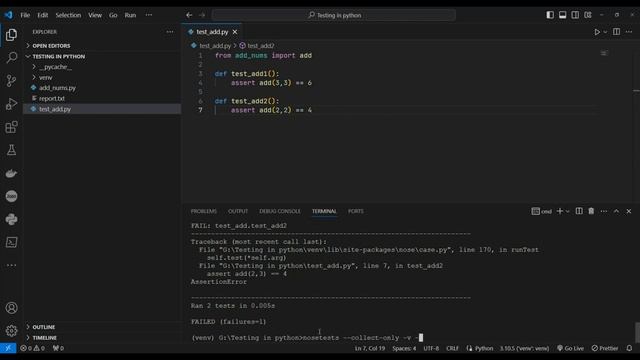Go forward navigation arrow

202,15
